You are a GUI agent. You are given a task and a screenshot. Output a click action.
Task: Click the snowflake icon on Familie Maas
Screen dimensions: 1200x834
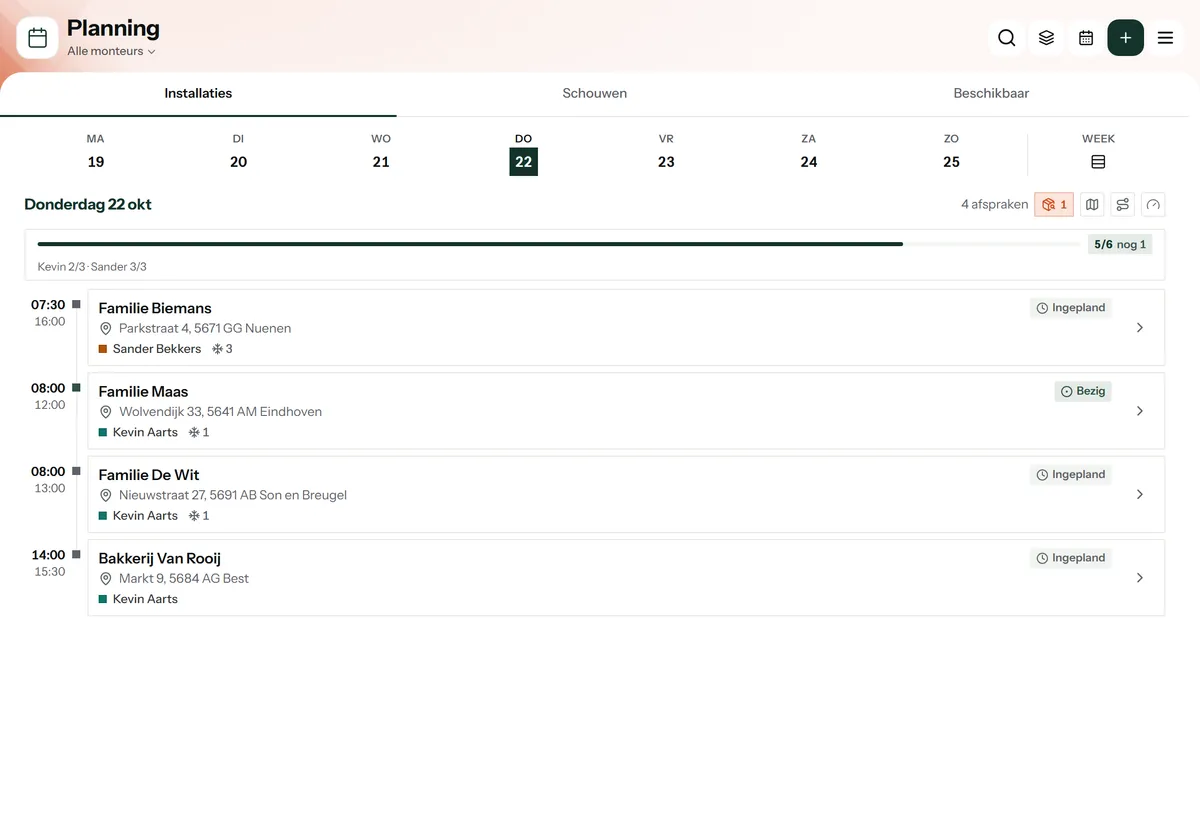(194, 432)
